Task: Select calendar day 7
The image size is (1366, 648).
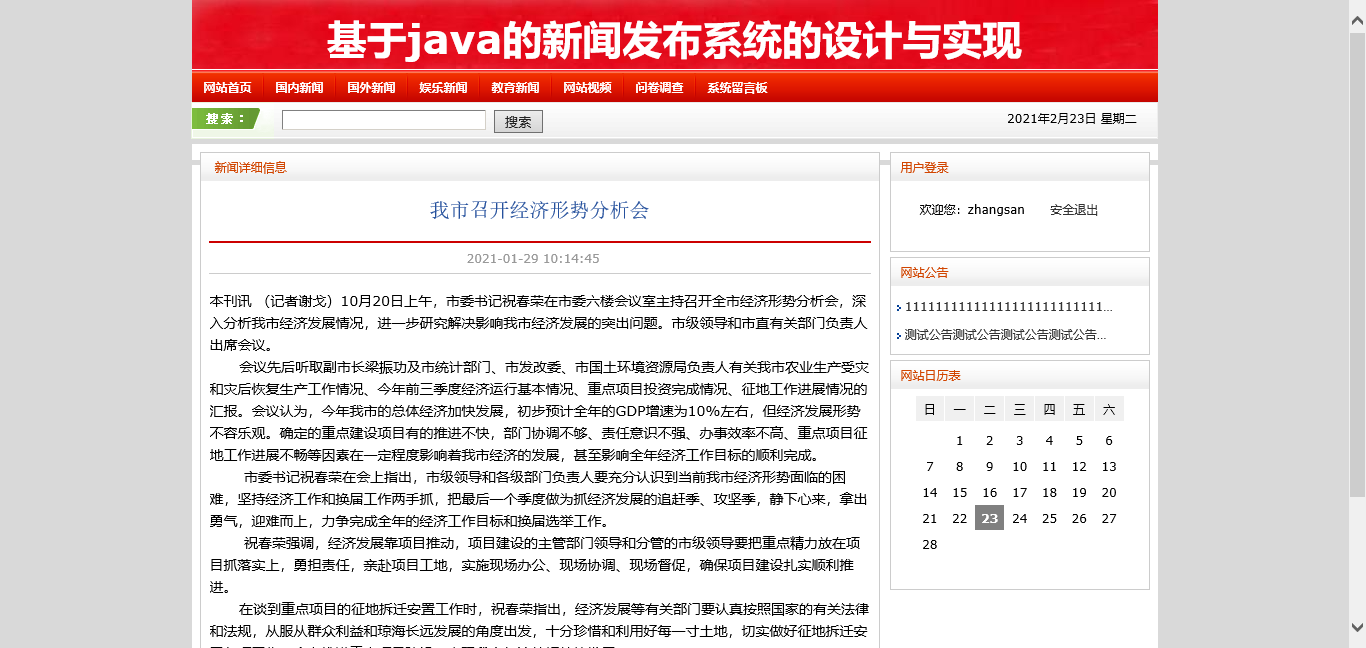Action: 930,467
